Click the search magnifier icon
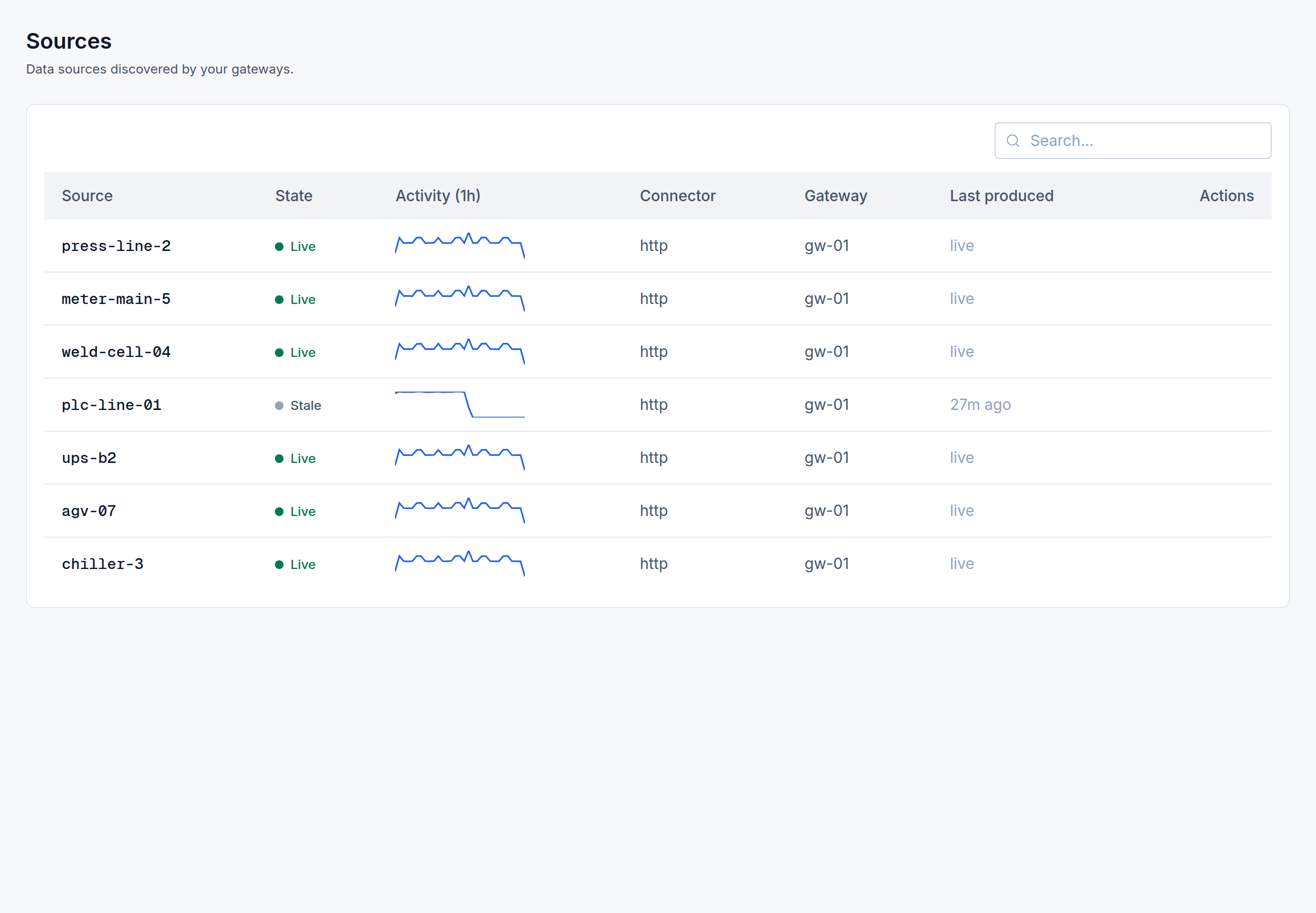This screenshot has height=913, width=1316. coord(1013,141)
